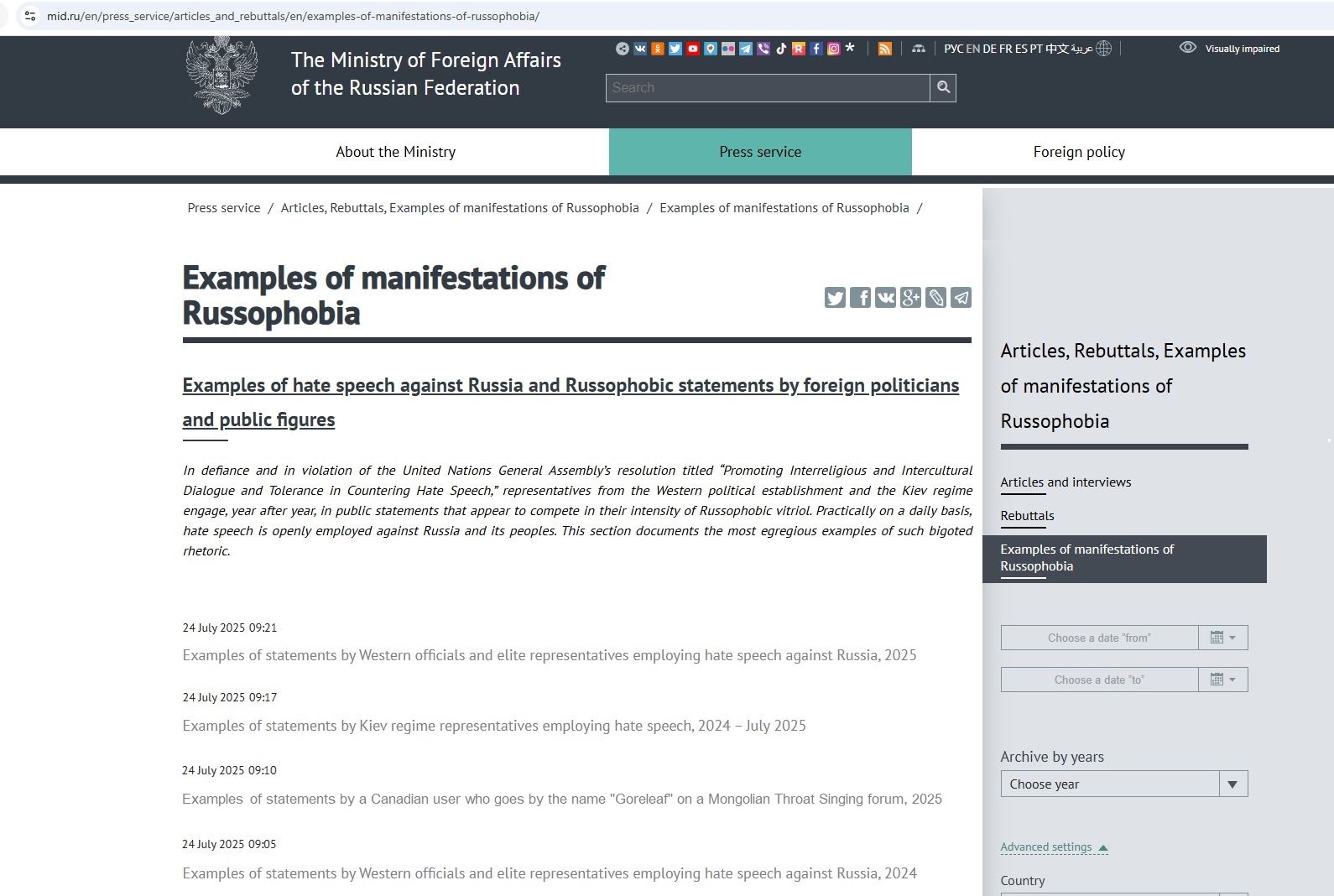Share this article on Google Plus
Screen dimensions: 1334x896
tap(910, 298)
